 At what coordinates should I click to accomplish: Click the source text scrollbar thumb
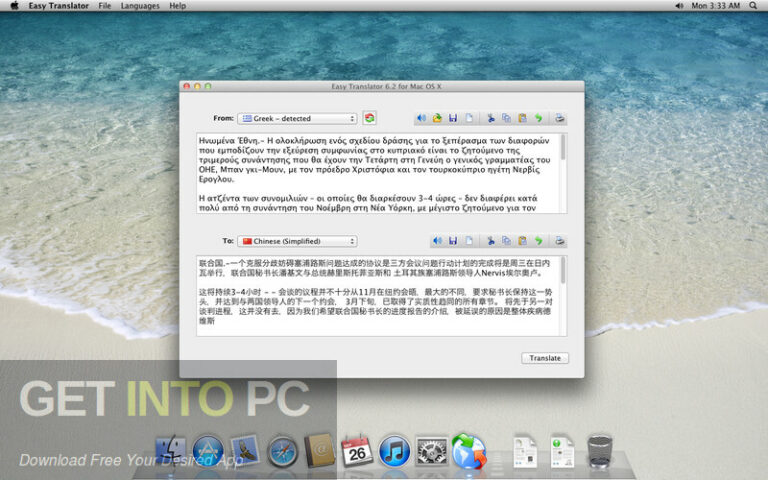click(x=563, y=147)
